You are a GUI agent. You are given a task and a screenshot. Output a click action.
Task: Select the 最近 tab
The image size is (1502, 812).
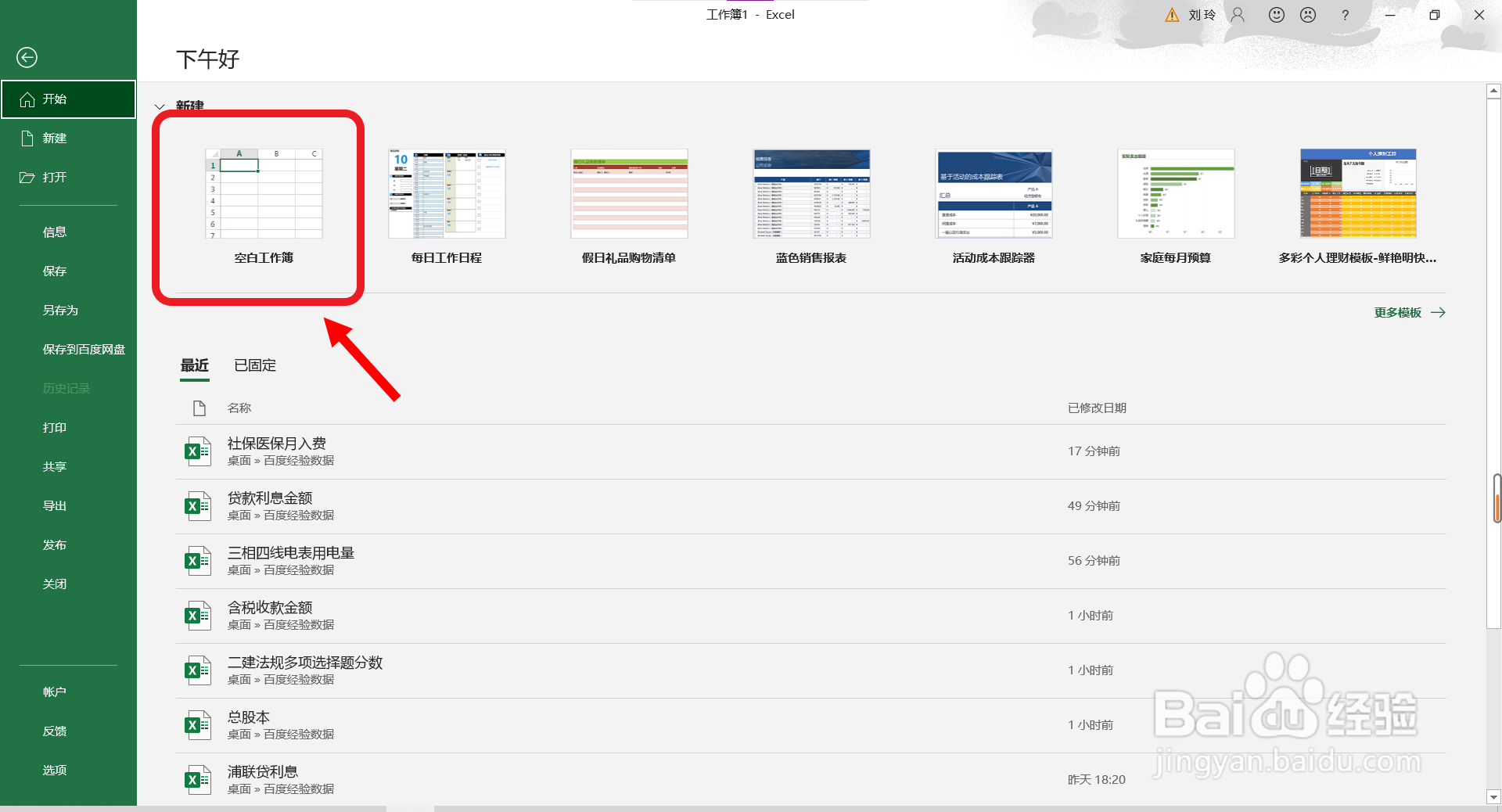click(x=194, y=365)
